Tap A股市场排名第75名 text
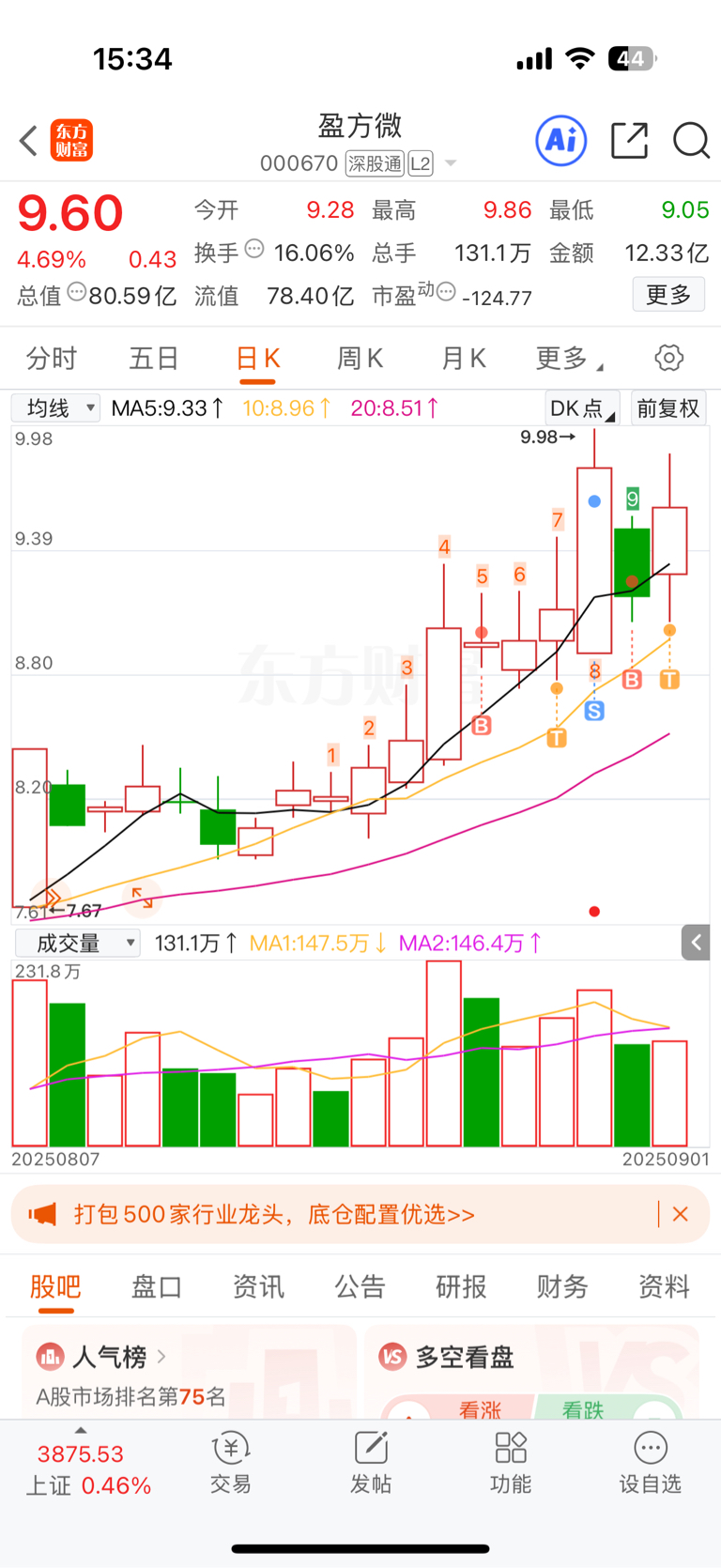Screen dimensions: 721x1568 click(130, 1396)
